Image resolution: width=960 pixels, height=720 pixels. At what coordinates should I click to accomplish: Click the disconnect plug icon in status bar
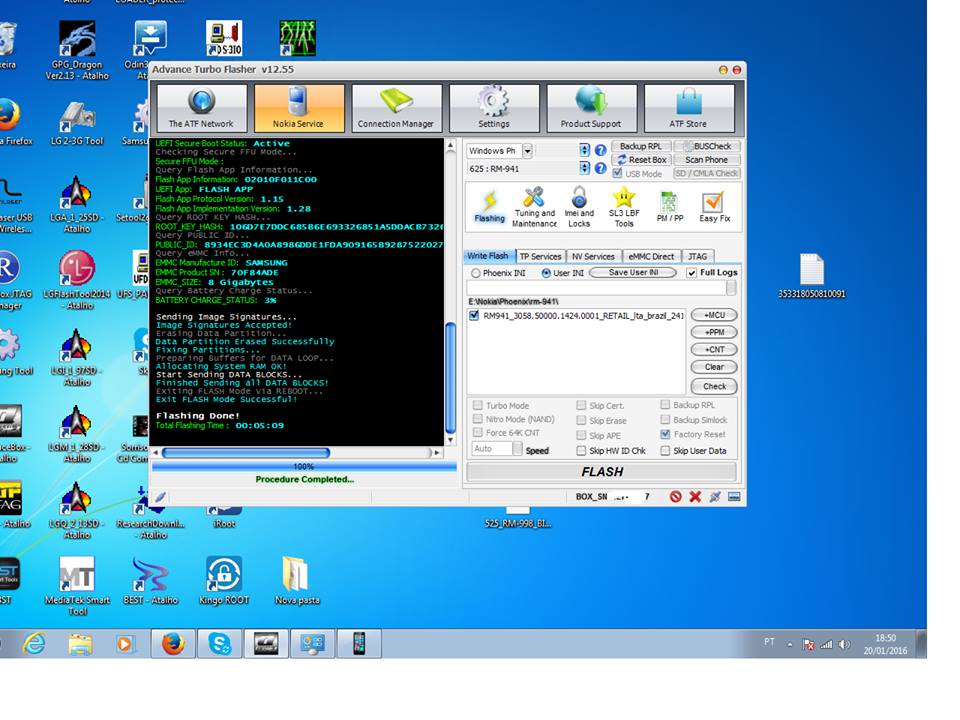[x=714, y=497]
